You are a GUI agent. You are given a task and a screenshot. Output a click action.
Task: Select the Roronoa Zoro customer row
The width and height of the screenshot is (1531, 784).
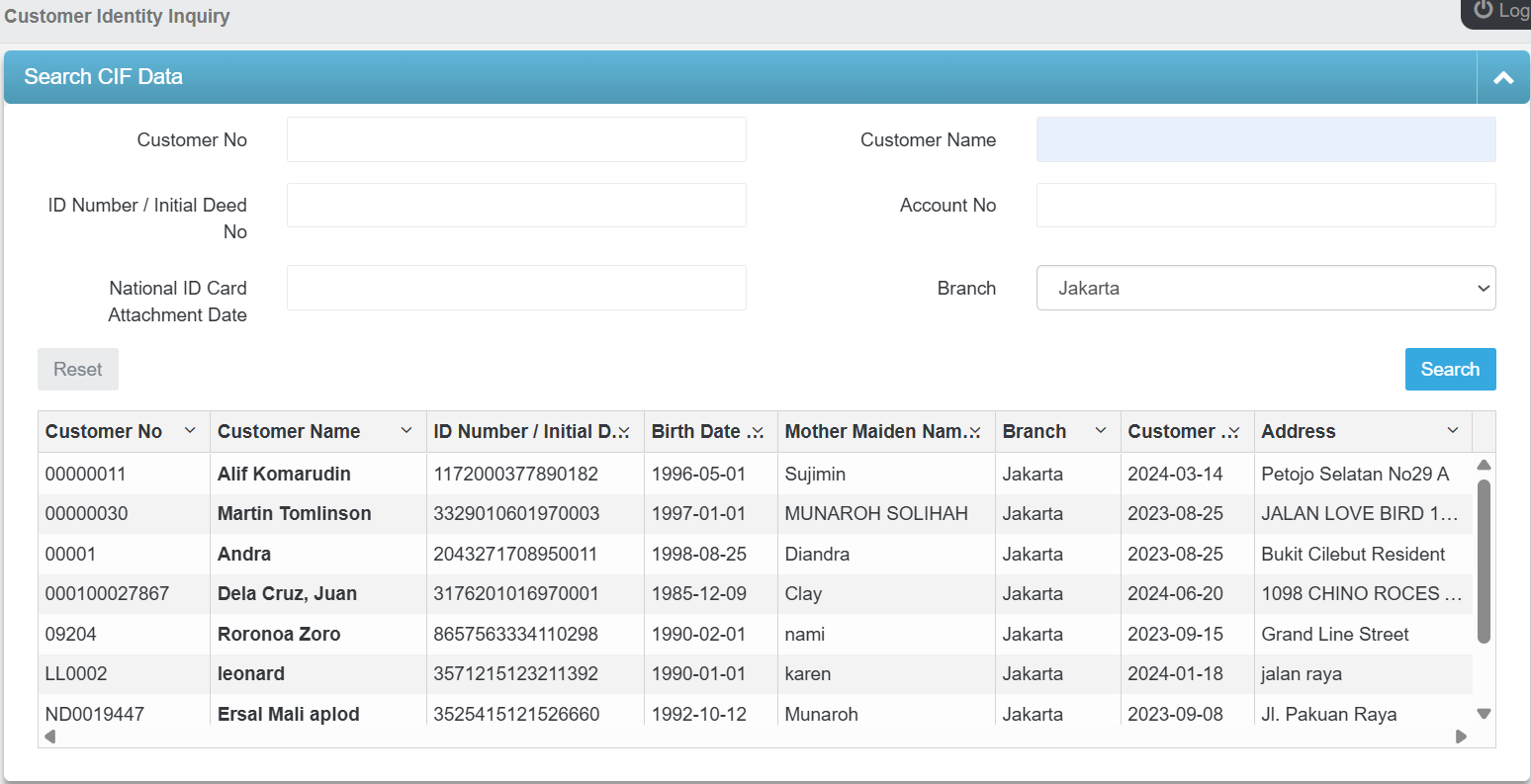[279, 634]
